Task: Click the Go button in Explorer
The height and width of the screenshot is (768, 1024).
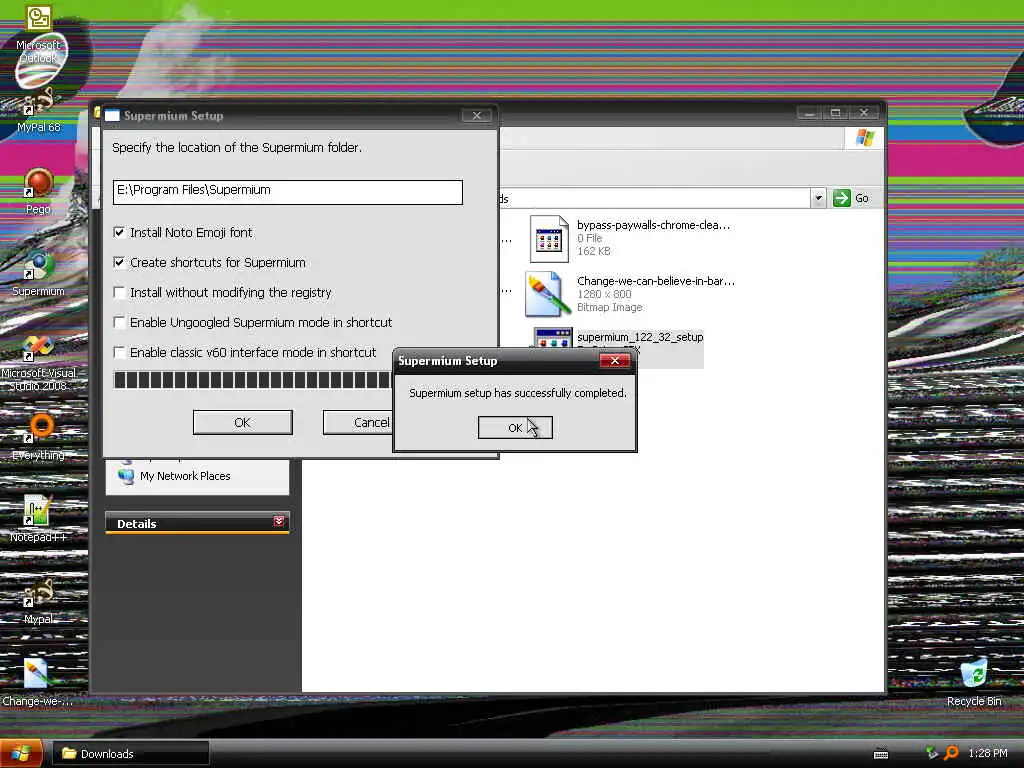Action: pos(852,198)
